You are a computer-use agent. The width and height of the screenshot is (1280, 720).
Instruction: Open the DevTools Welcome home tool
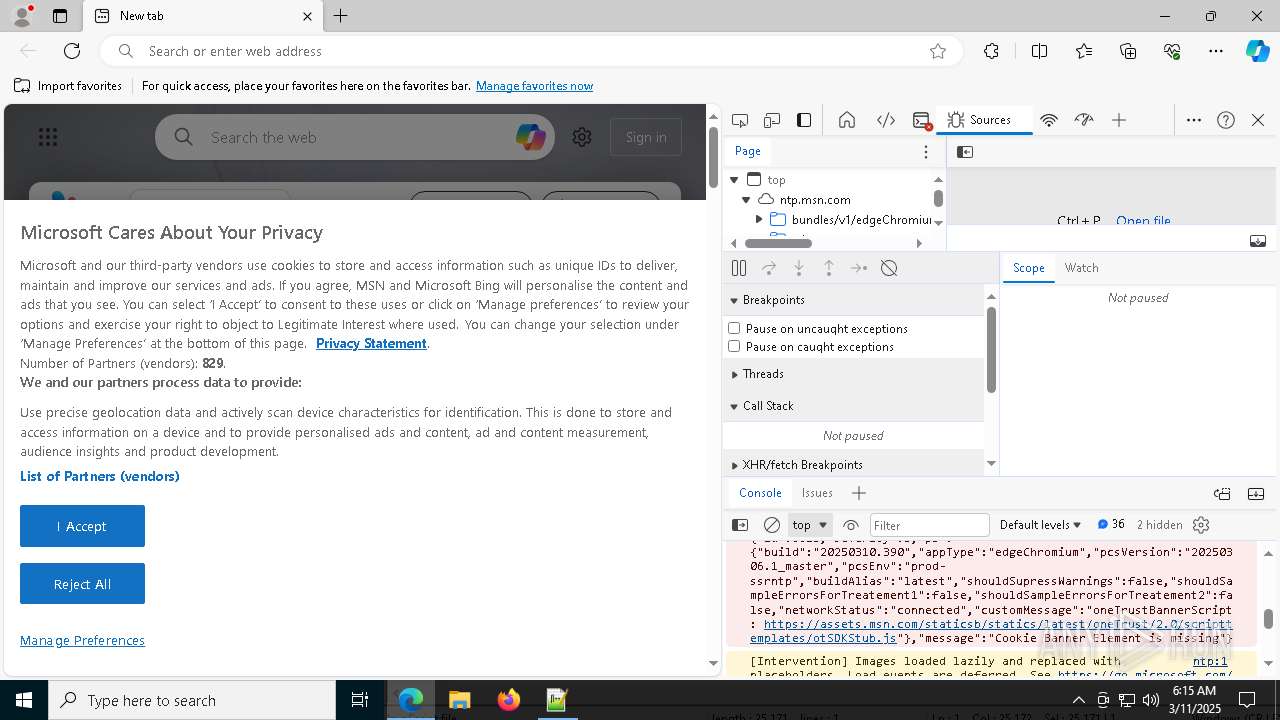(847, 120)
